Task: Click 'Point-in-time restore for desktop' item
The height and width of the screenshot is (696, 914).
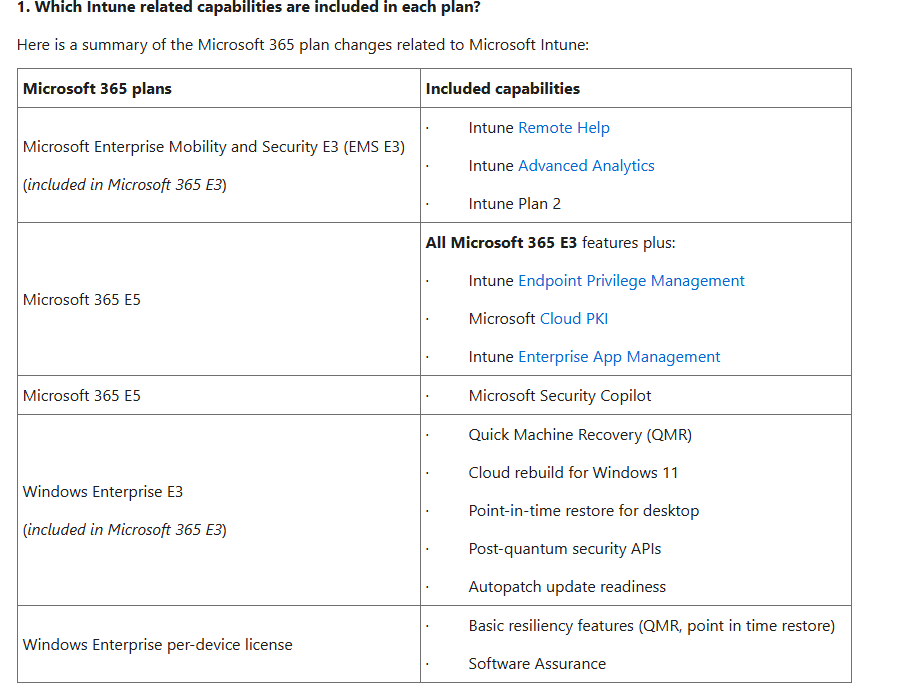Action: pyautogui.click(x=583, y=511)
